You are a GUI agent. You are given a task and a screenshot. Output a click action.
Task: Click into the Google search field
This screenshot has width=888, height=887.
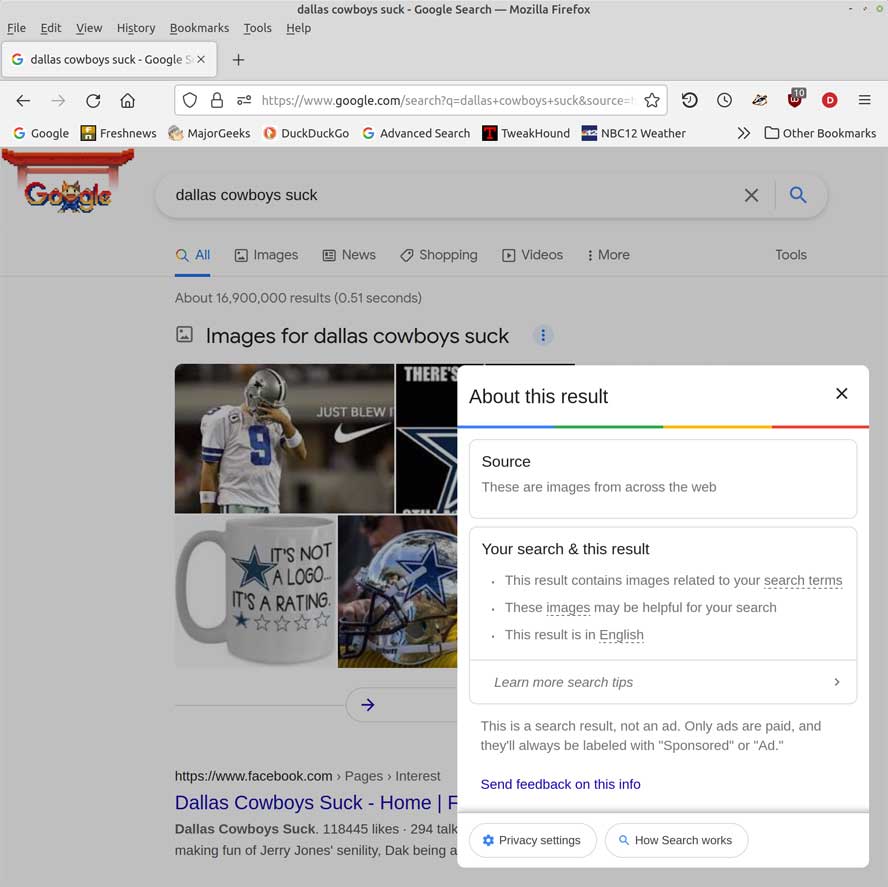[x=453, y=195]
